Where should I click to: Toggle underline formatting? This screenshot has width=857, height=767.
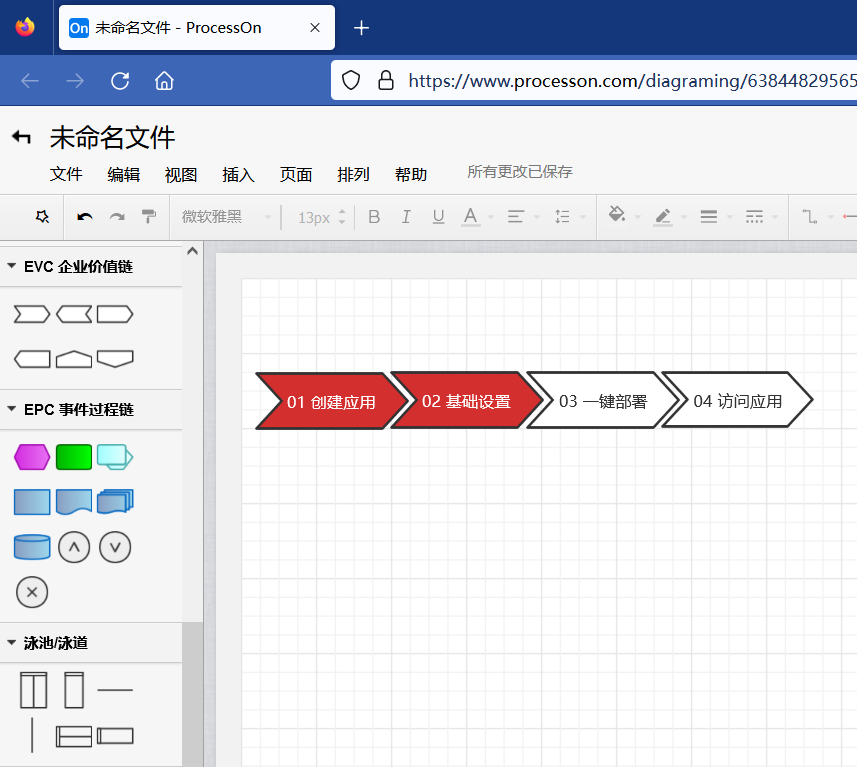[x=438, y=215]
